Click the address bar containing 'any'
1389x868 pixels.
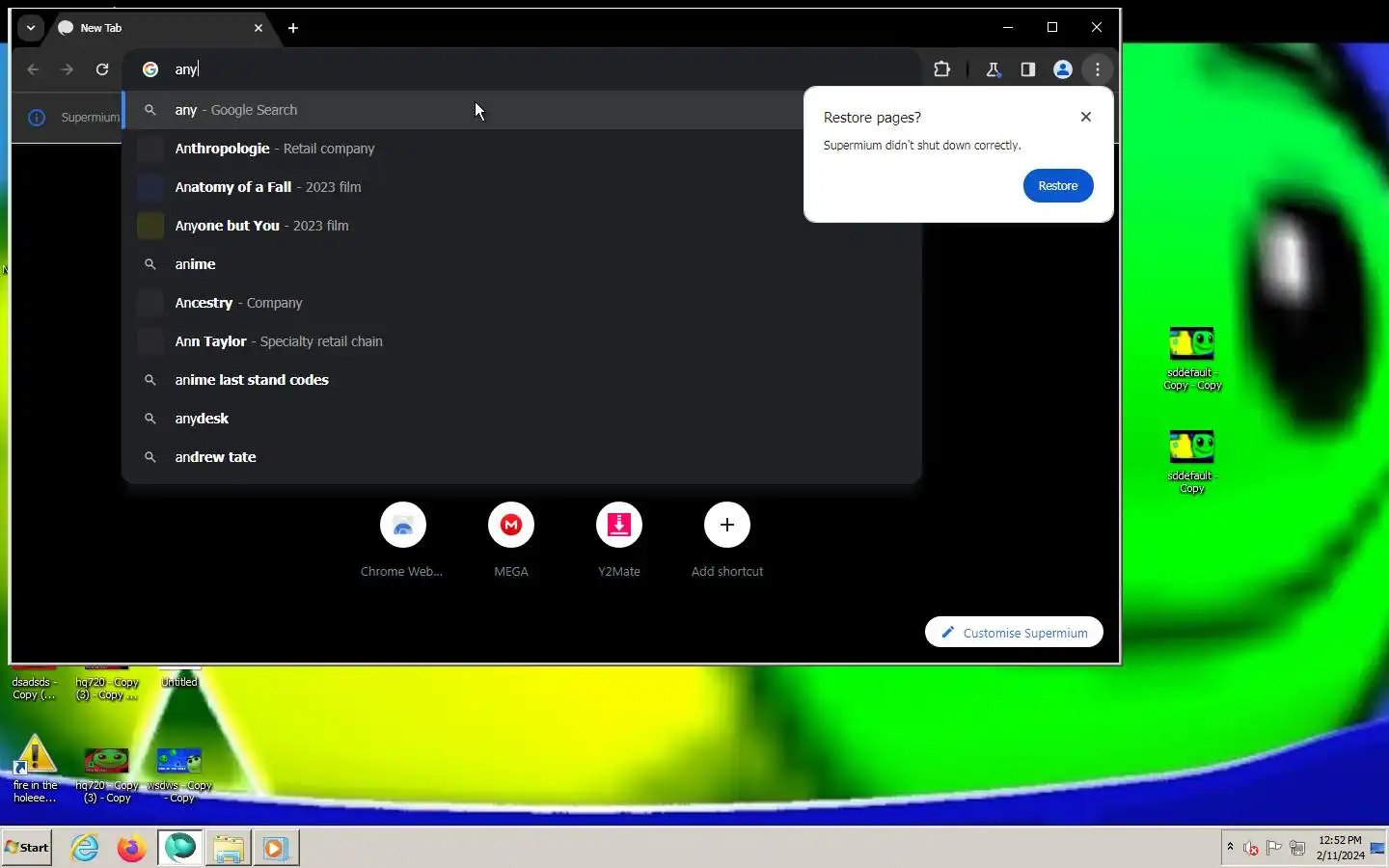pyautogui.click(x=521, y=69)
